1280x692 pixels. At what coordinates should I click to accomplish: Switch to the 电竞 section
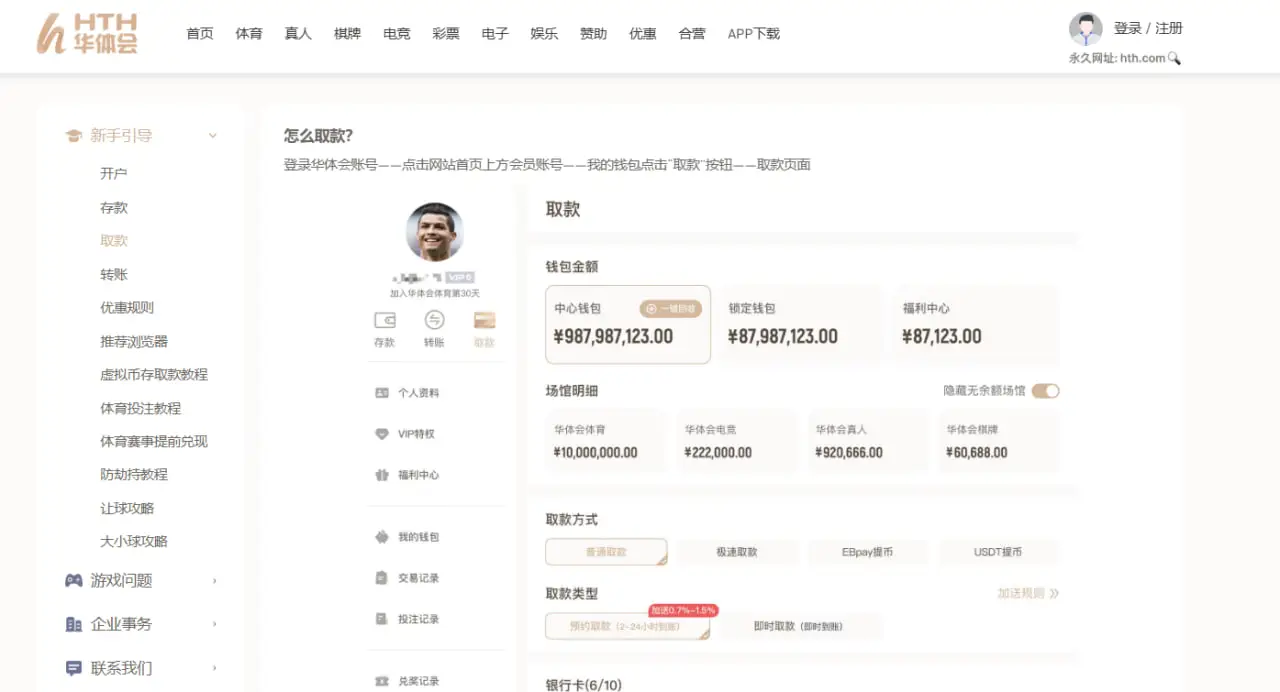pyautogui.click(x=396, y=33)
